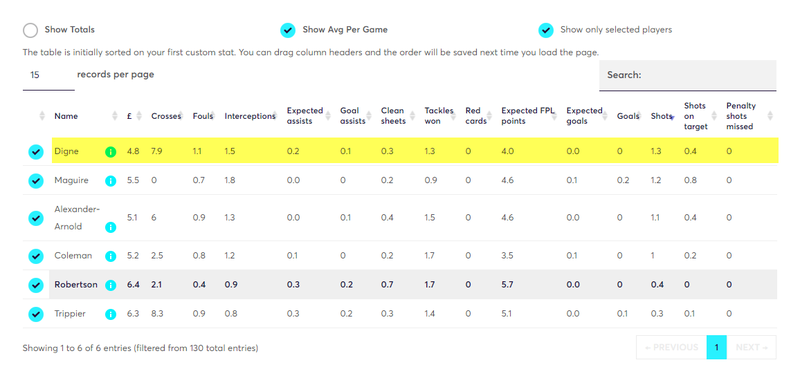Go to the Next page
Viewport: 800px width, 387px height.
(752, 347)
